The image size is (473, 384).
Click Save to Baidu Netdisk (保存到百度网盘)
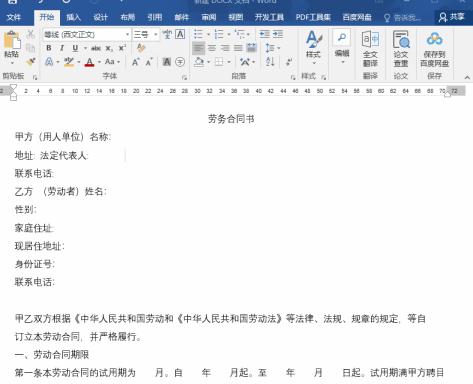(435, 49)
